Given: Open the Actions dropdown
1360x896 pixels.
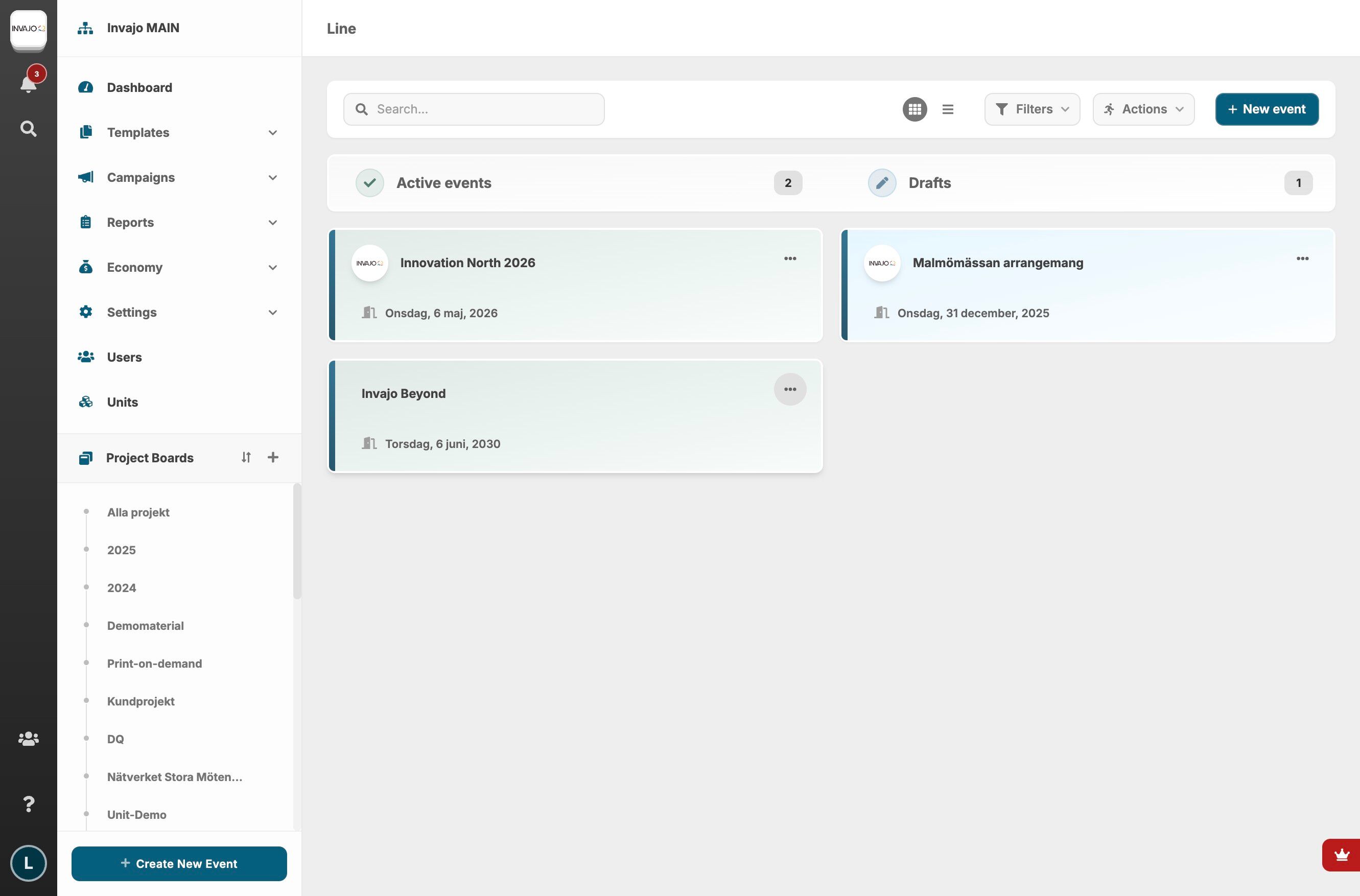Looking at the screenshot, I should 1143,109.
